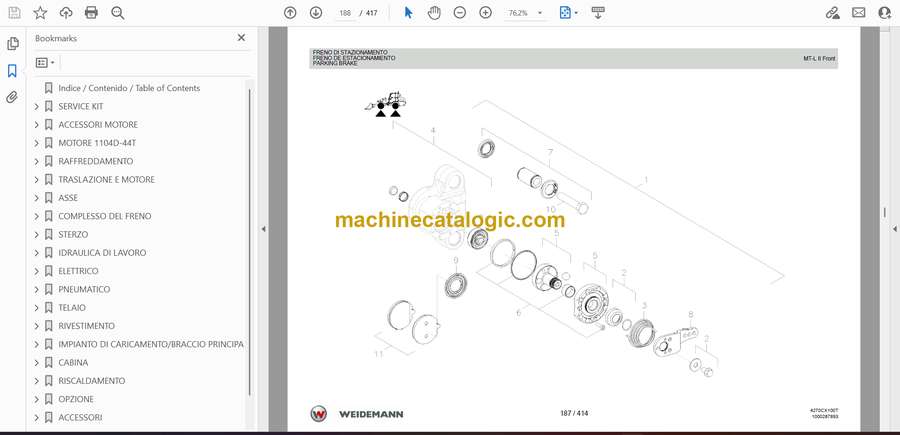Open IDRAULICA DI LAVORO bookmark
This screenshot has height=435, width=900.
point(102,253)
